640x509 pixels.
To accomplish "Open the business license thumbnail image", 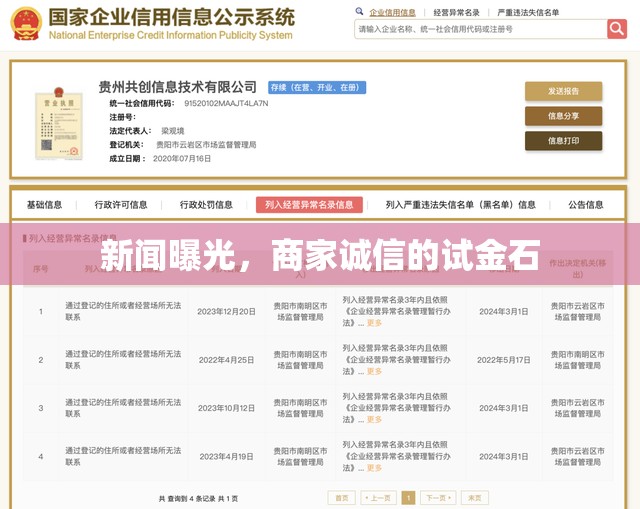I will click(x=59, y=123).
